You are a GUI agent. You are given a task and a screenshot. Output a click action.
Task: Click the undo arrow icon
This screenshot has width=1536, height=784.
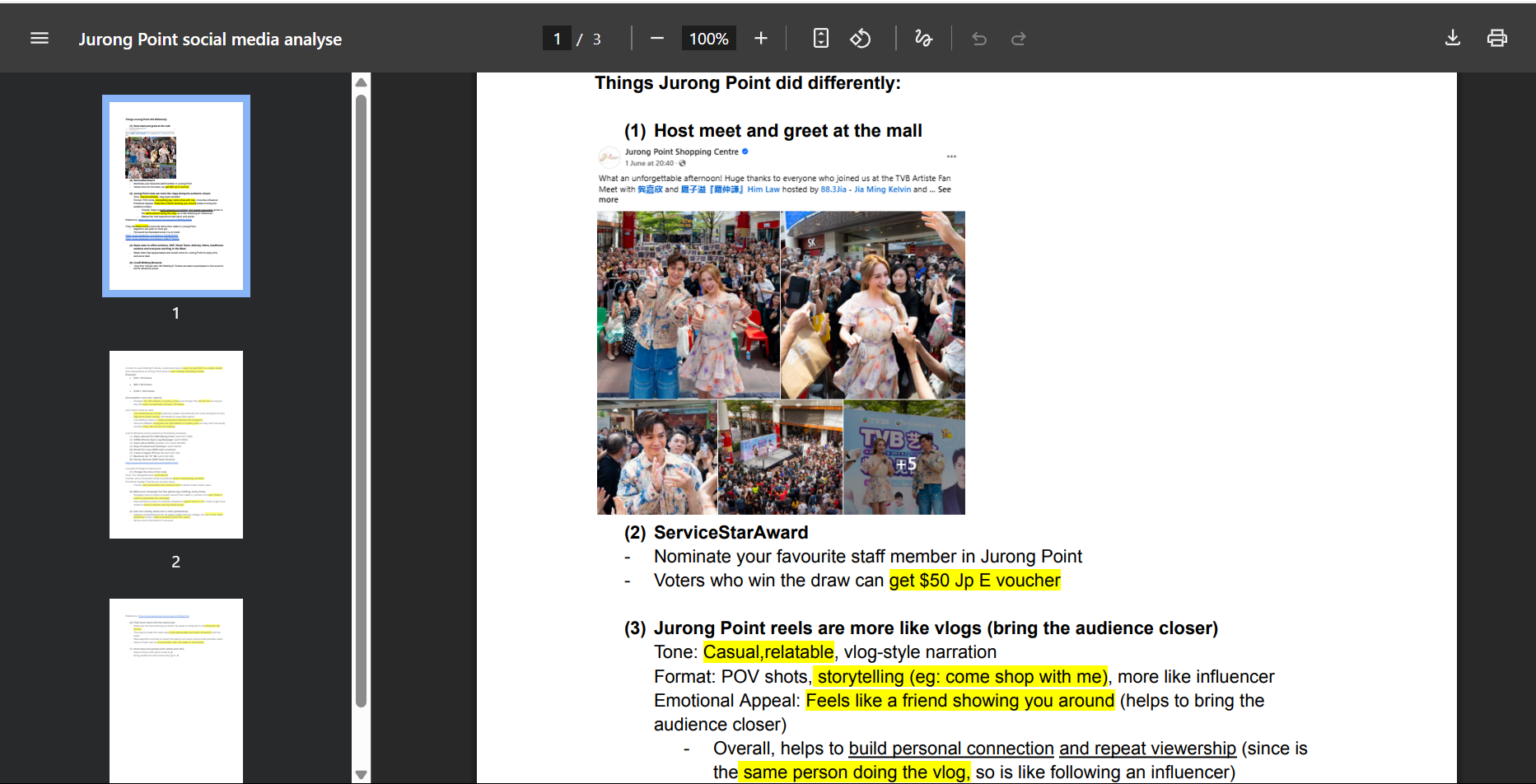[979, 39]
